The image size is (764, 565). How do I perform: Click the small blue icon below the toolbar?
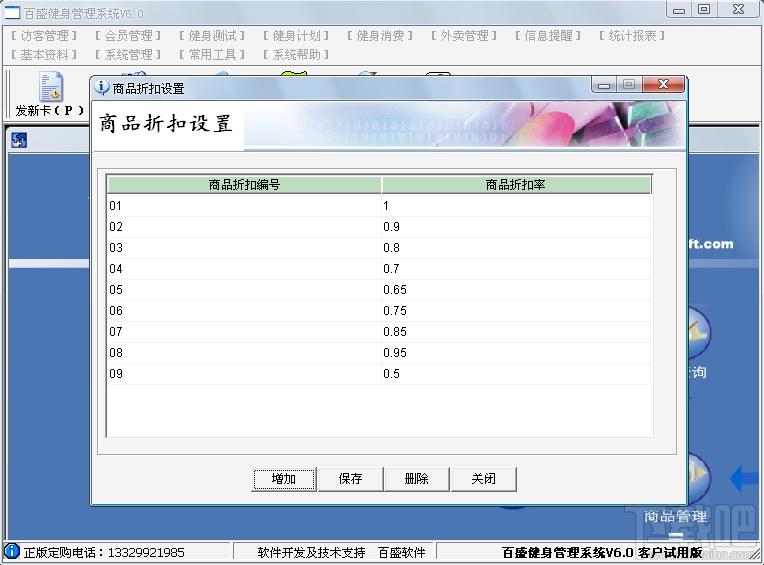pos(19,140)
